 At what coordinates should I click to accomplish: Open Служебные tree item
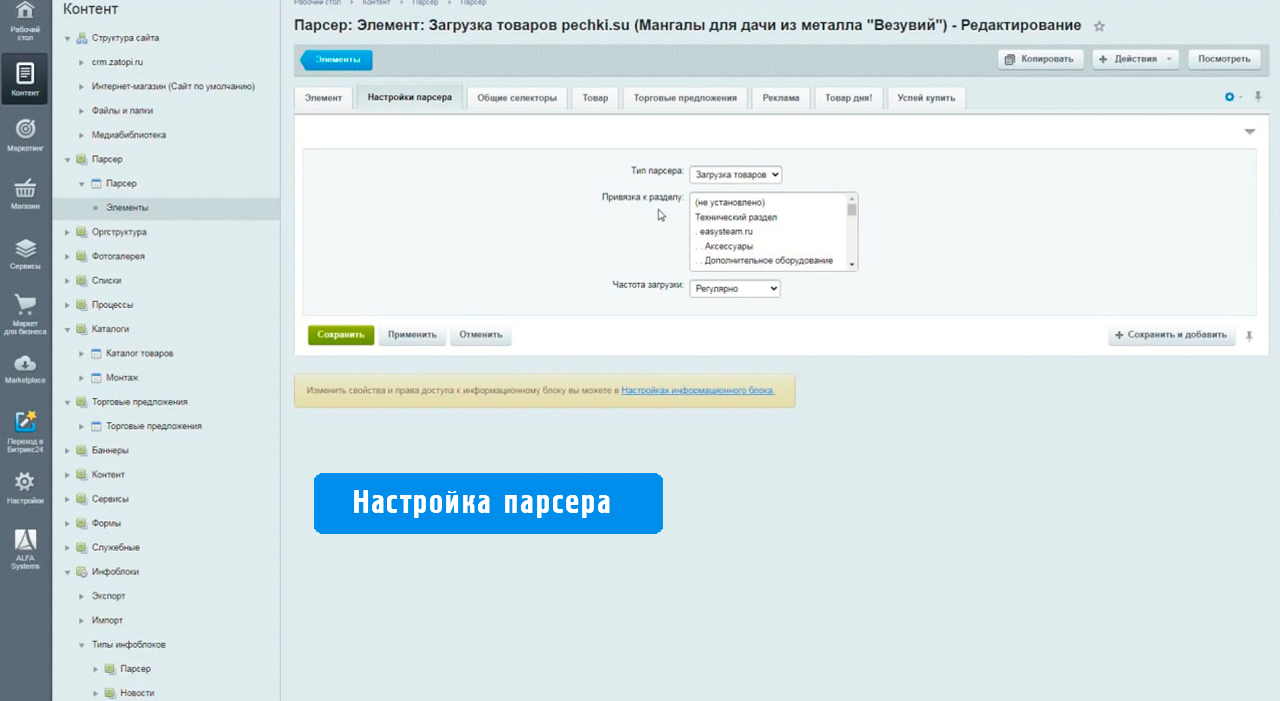point(115,548)
